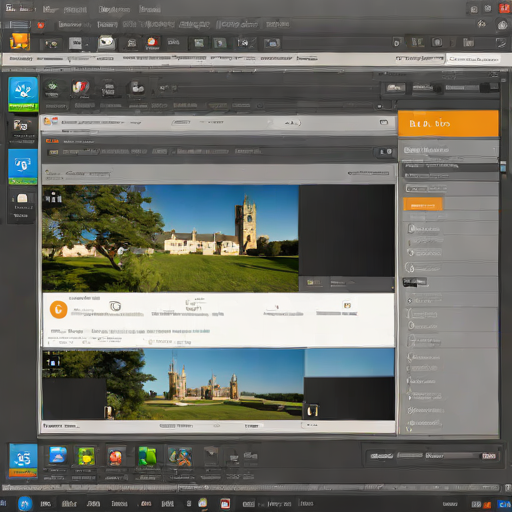Open the second menu in top menu bar
The height and width of the screenshot is (512, 512).
[x=65, y=9]
